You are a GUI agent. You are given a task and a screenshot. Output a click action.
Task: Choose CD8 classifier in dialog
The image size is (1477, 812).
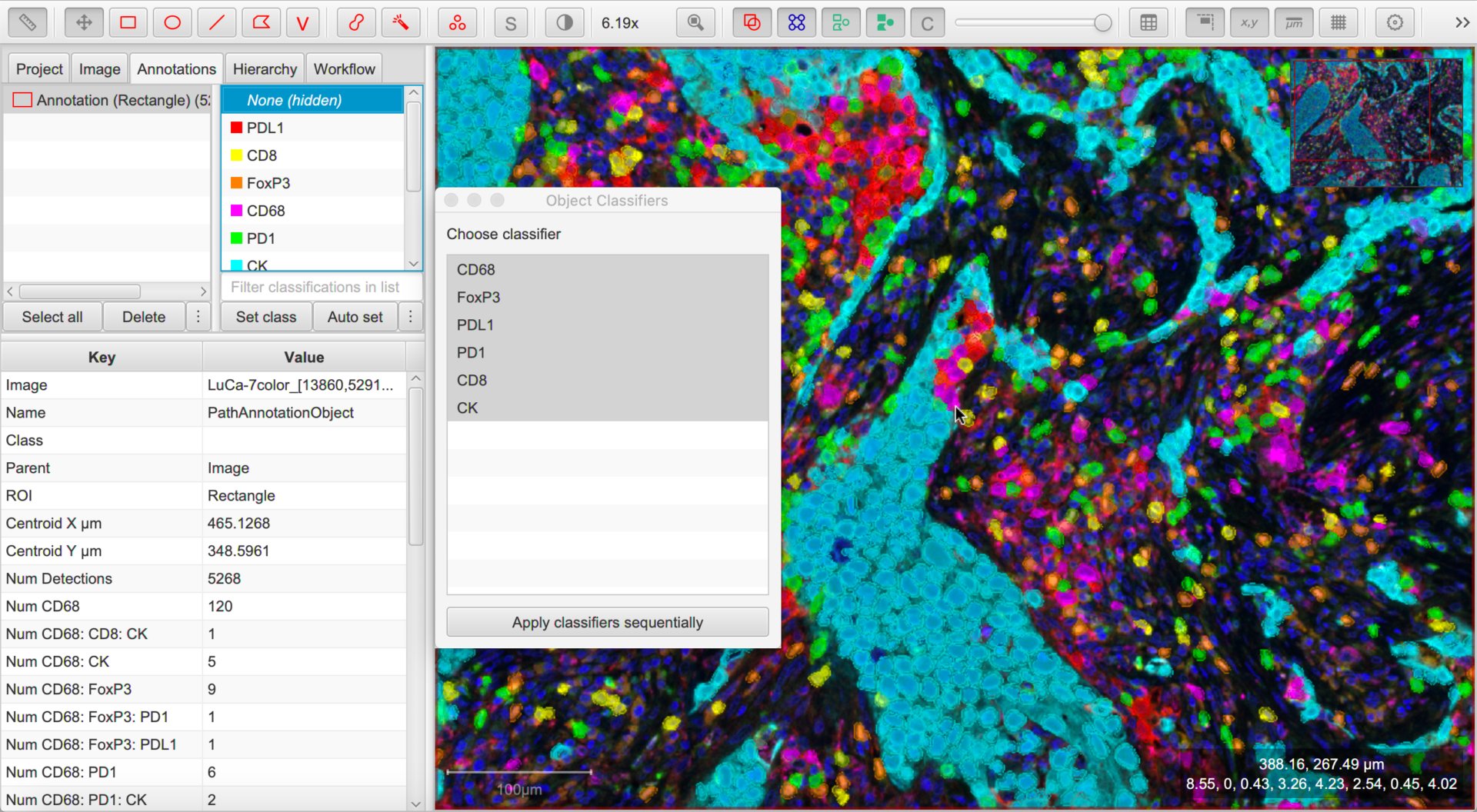[x=608, y=381]
